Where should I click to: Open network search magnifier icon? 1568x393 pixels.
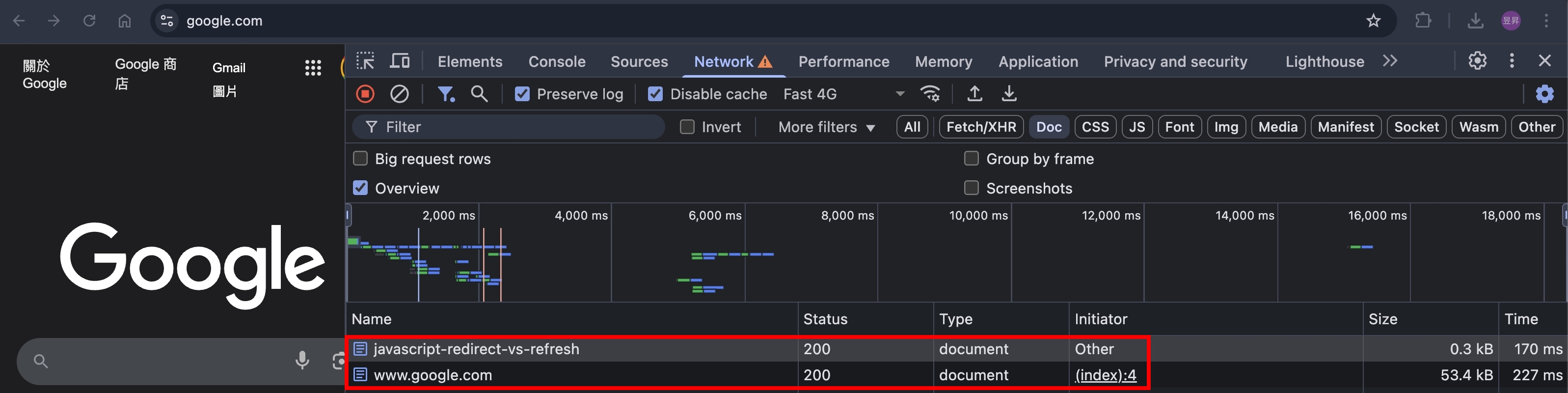point(479,94)
